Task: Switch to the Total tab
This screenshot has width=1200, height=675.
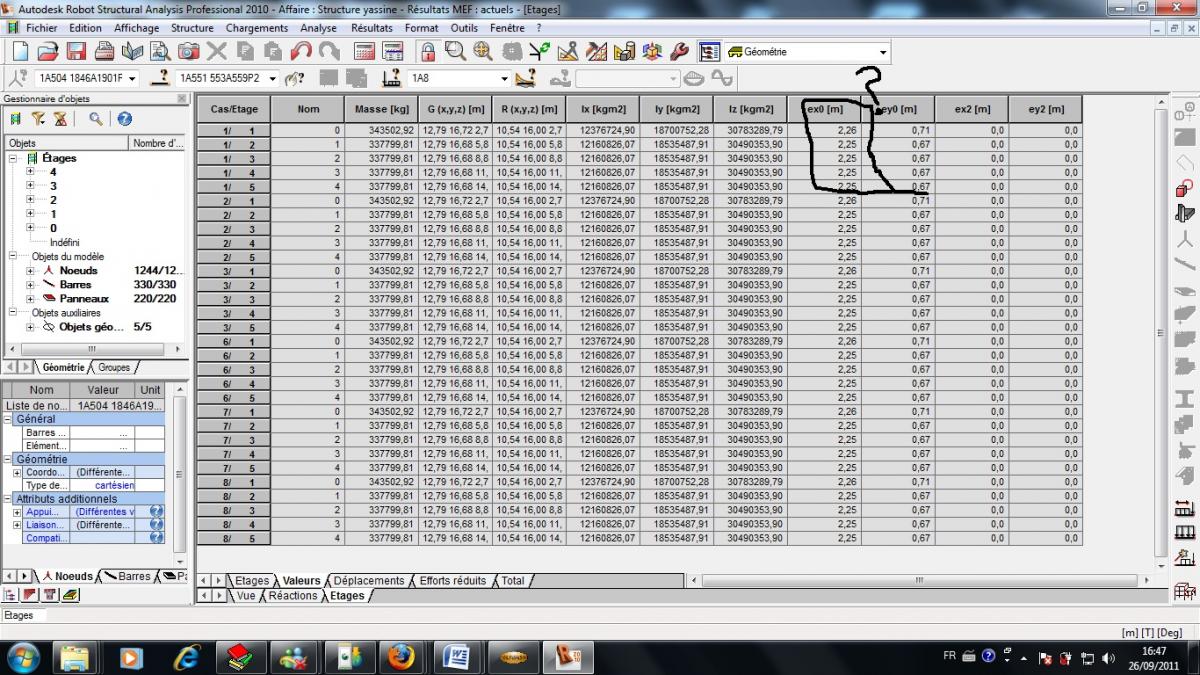Action: point(513,580)
